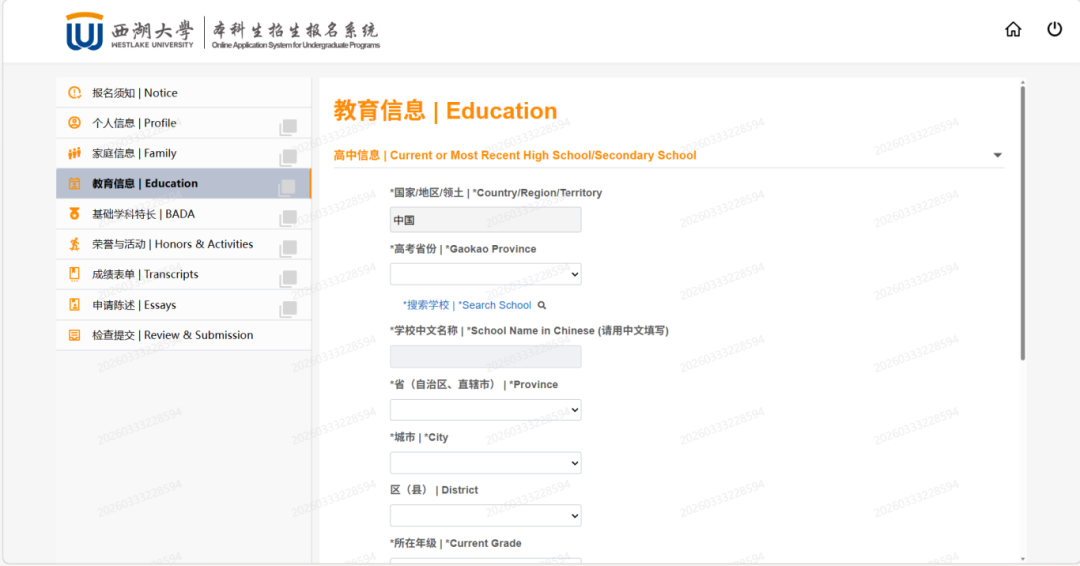Image resolution: width=1080 pixels, height=566 pixels.
Task: Click the 教育信息 | Education page title
Action: (x=446, y=111)
